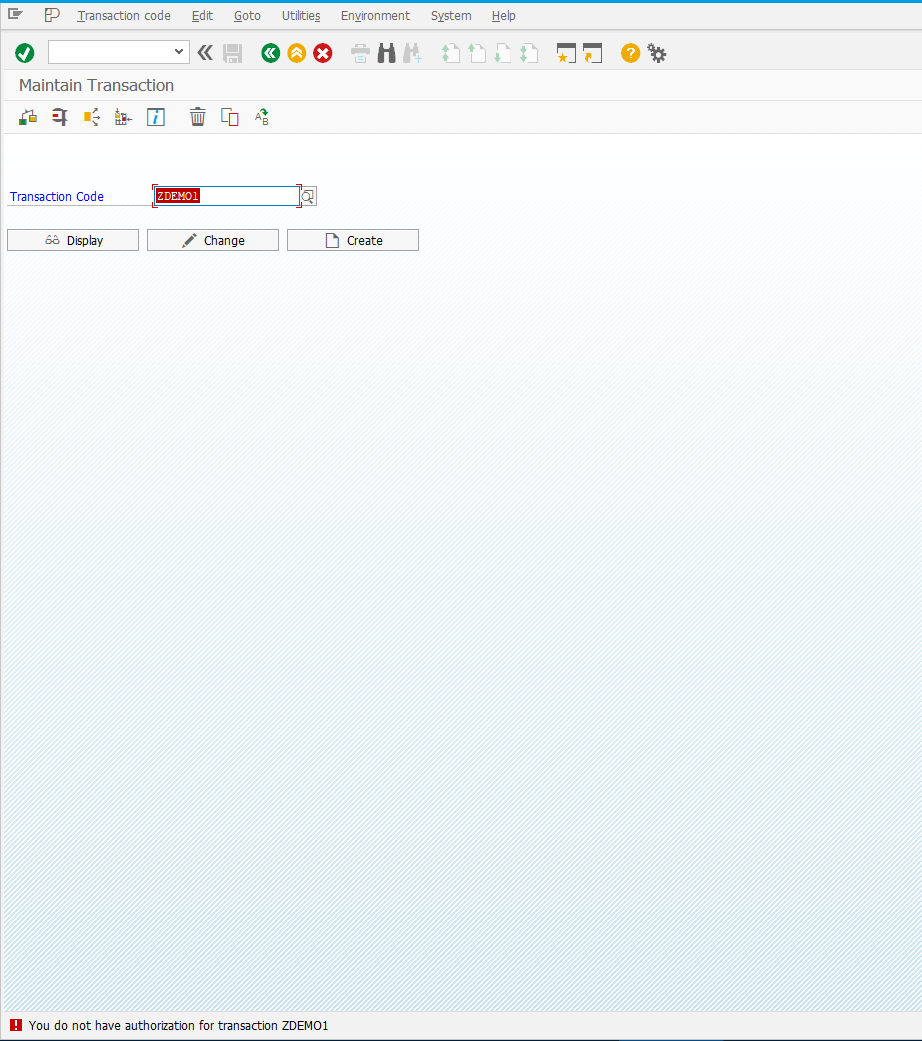Click the red error icon in status bar

16,1025
